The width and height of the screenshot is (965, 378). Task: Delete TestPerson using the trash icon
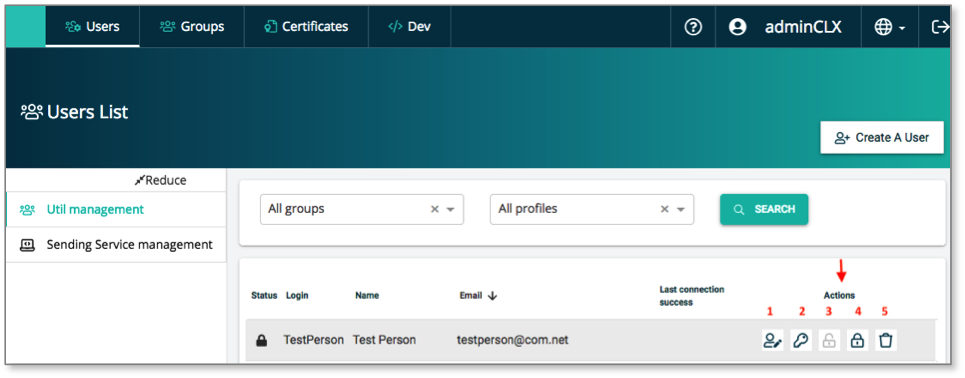point(886,340)
